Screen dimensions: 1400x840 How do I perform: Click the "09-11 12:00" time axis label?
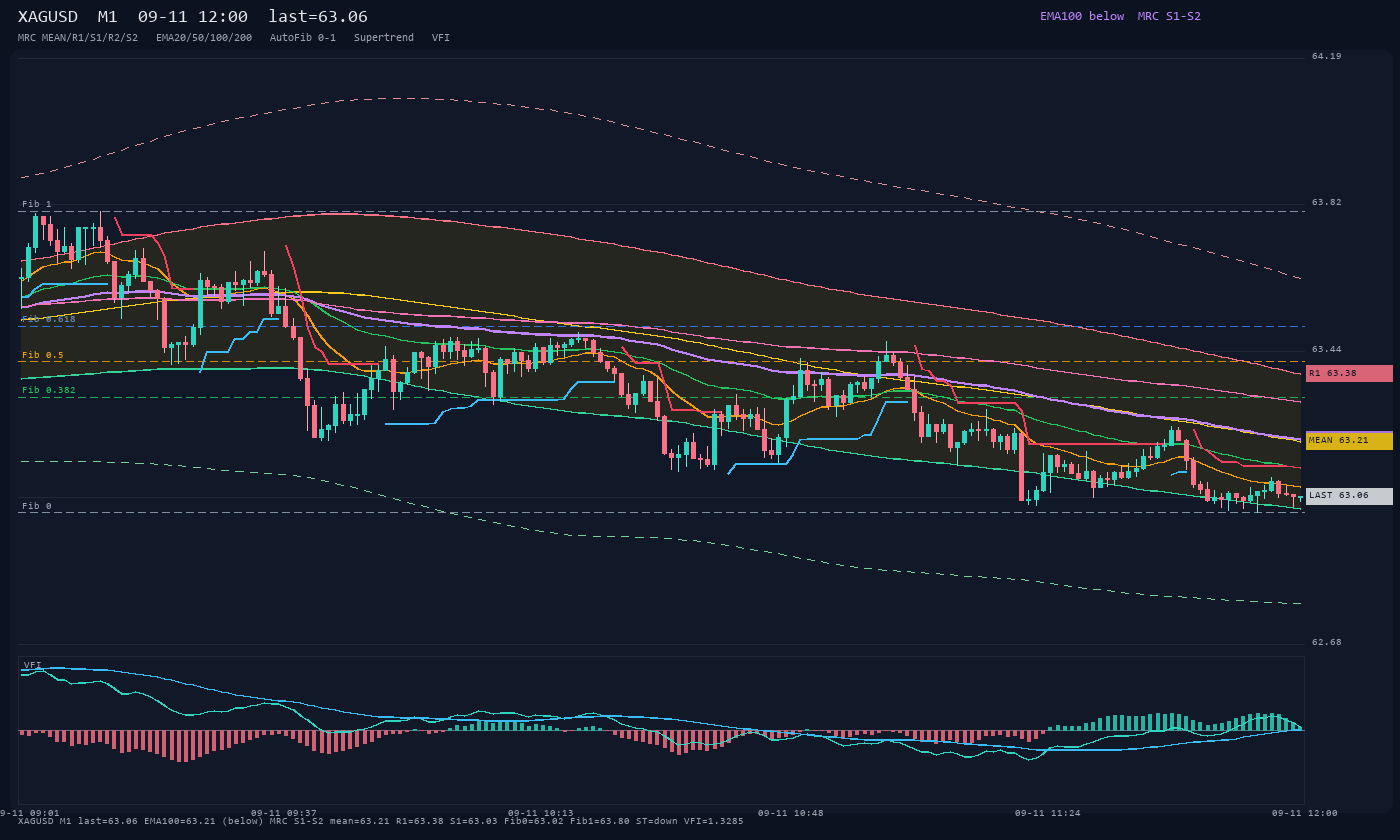coord(1305,813)
